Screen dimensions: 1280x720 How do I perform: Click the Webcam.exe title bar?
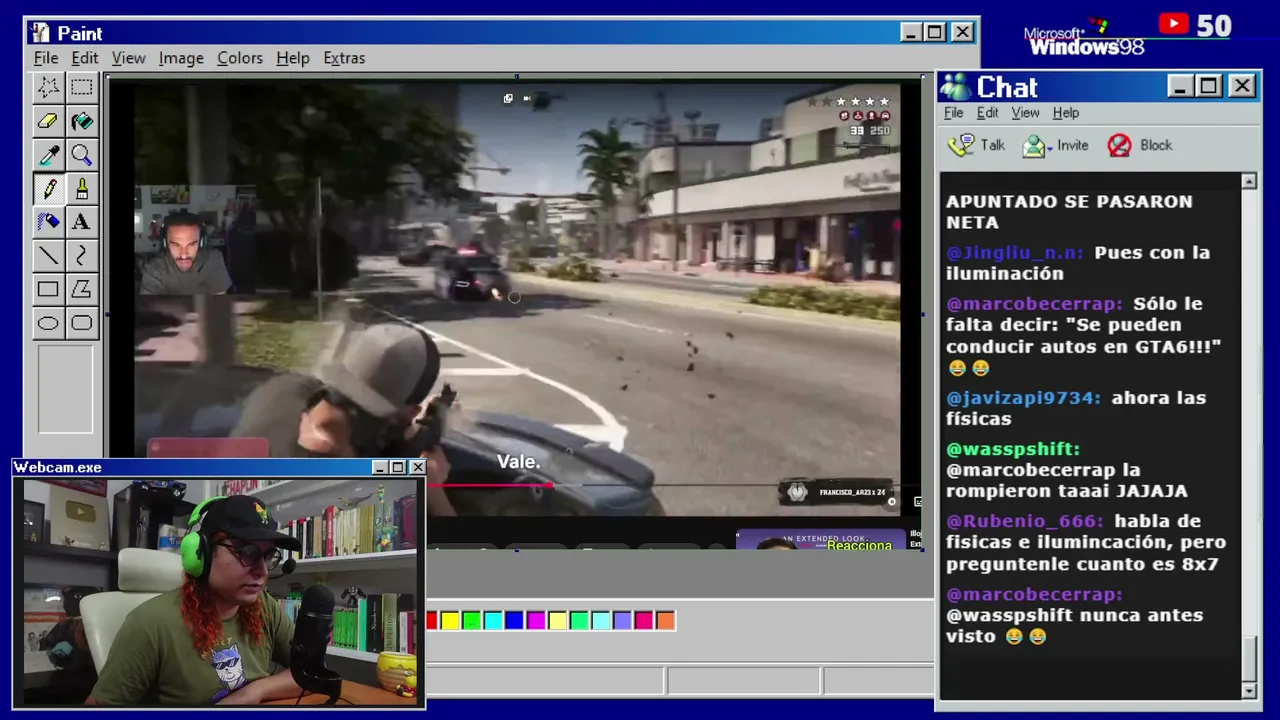(219, 467)
